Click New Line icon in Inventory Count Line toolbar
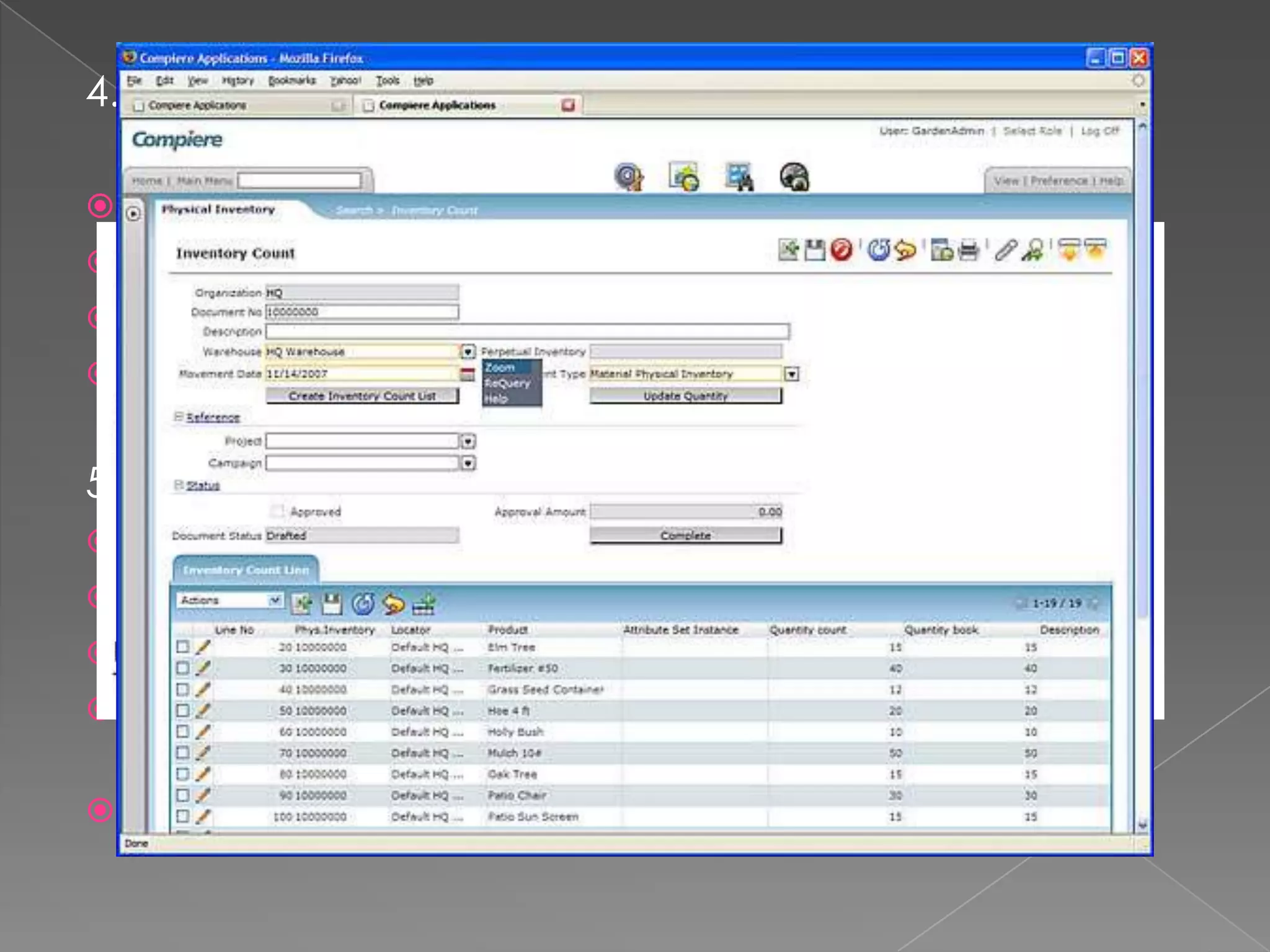 pyautogui.click(x=302, y=603)
